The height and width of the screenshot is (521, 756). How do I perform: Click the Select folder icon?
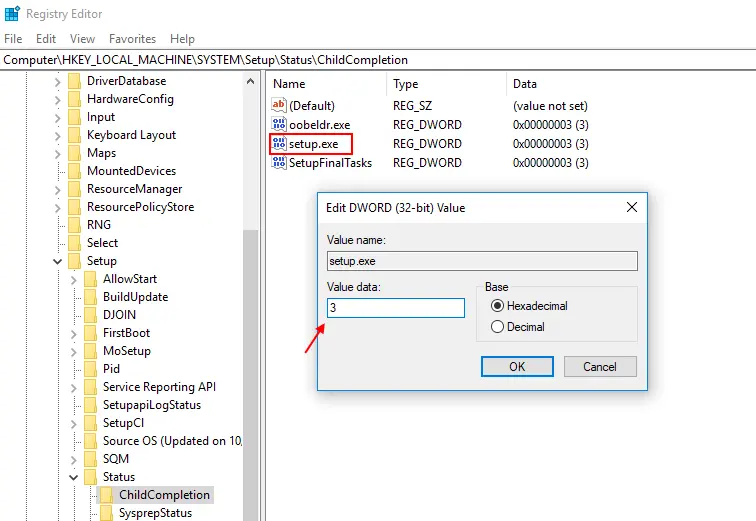(x=74, y=243)
